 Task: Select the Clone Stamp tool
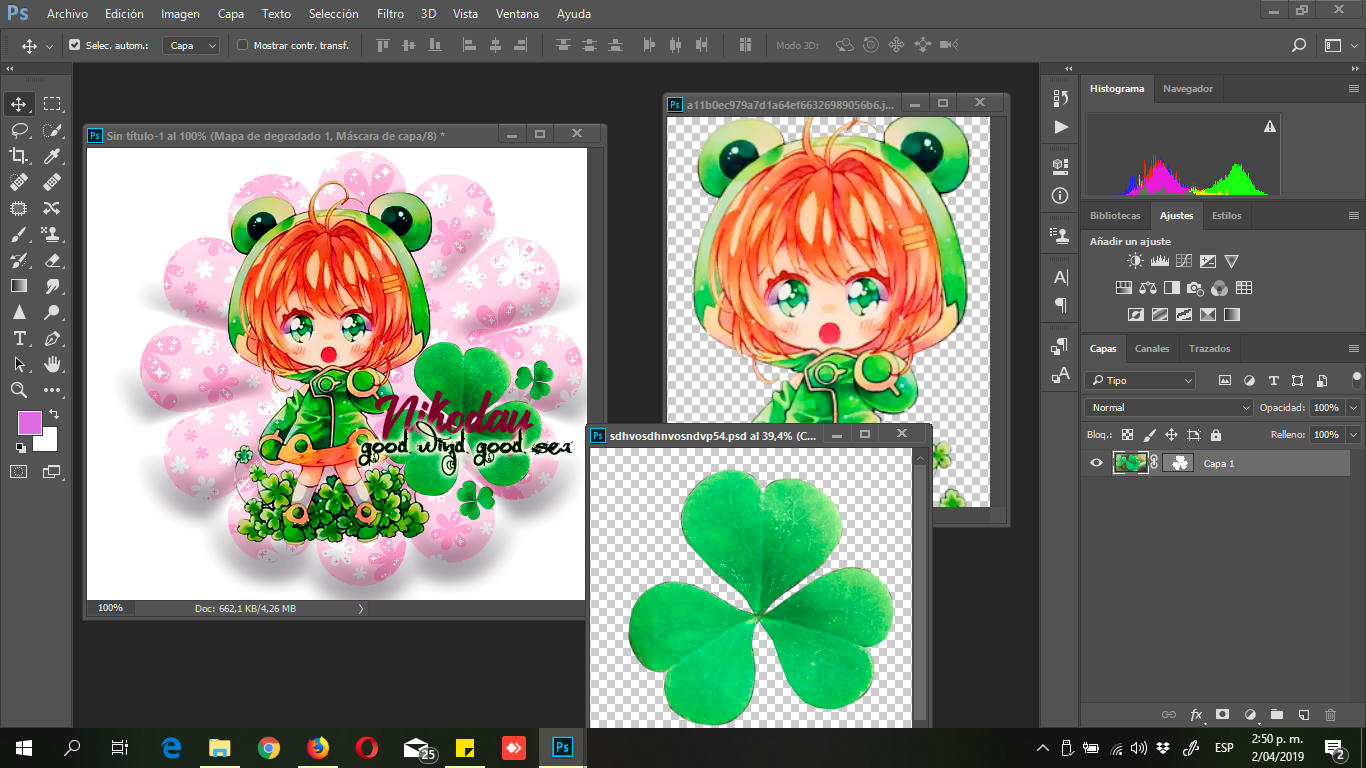click(x=52, y=234)
